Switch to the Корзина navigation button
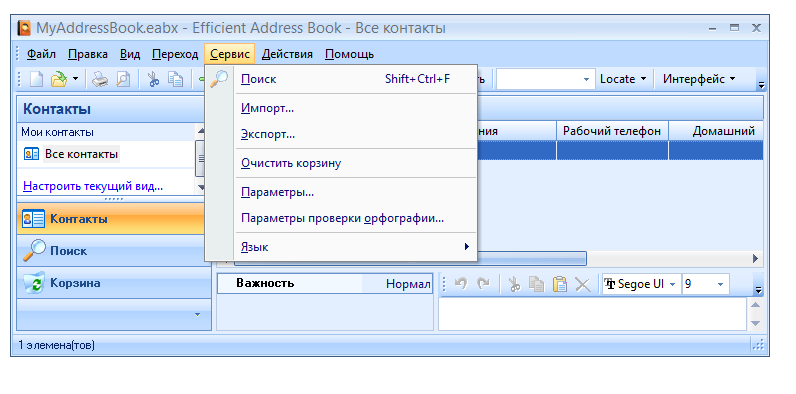This screenshot has width=796, height=394. (114, 283)
